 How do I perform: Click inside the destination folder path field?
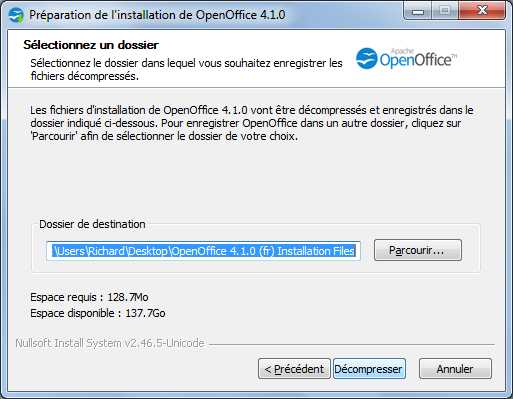(x=203, y=251)
